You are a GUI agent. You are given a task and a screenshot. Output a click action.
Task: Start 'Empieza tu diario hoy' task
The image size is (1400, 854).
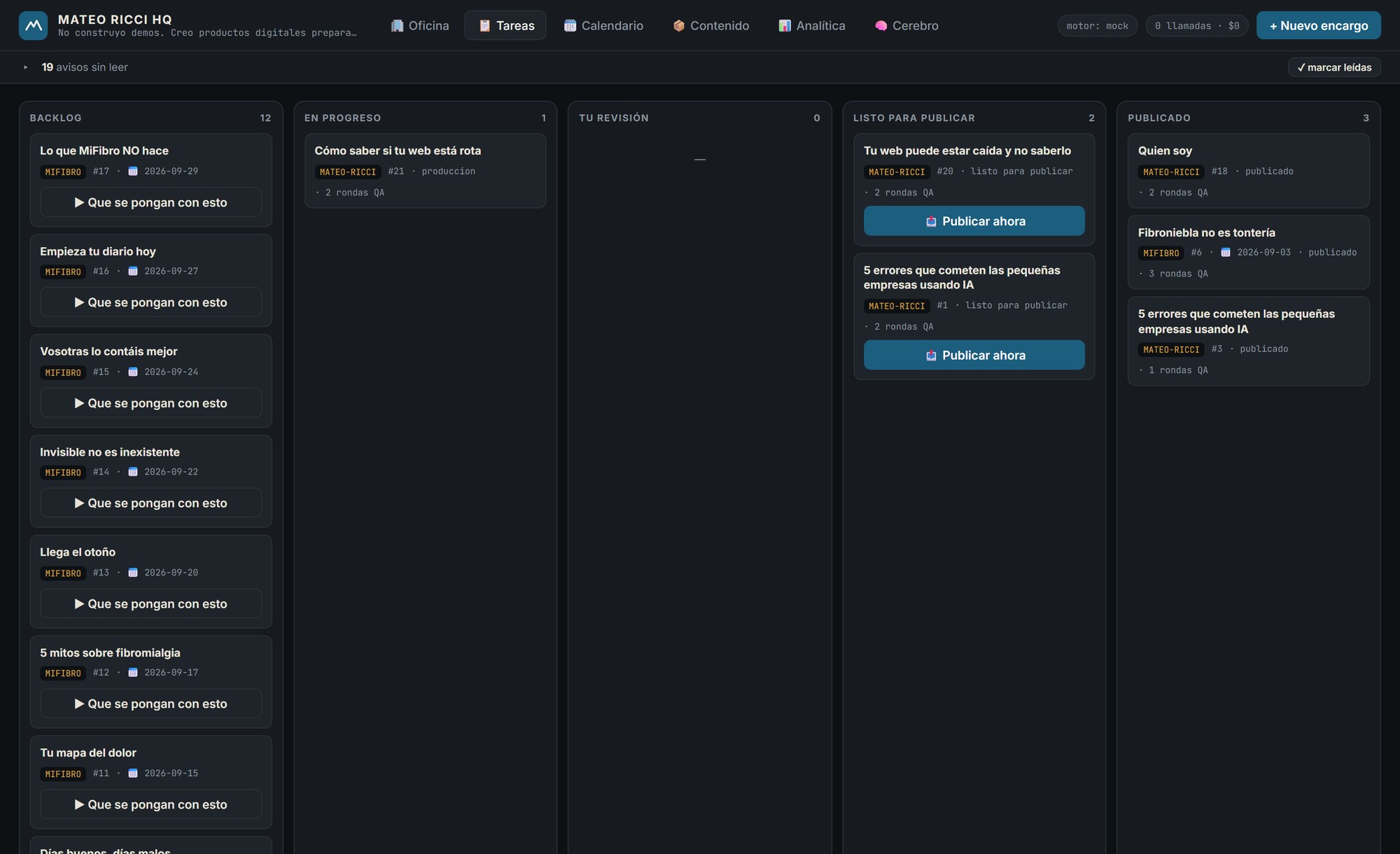150,302
